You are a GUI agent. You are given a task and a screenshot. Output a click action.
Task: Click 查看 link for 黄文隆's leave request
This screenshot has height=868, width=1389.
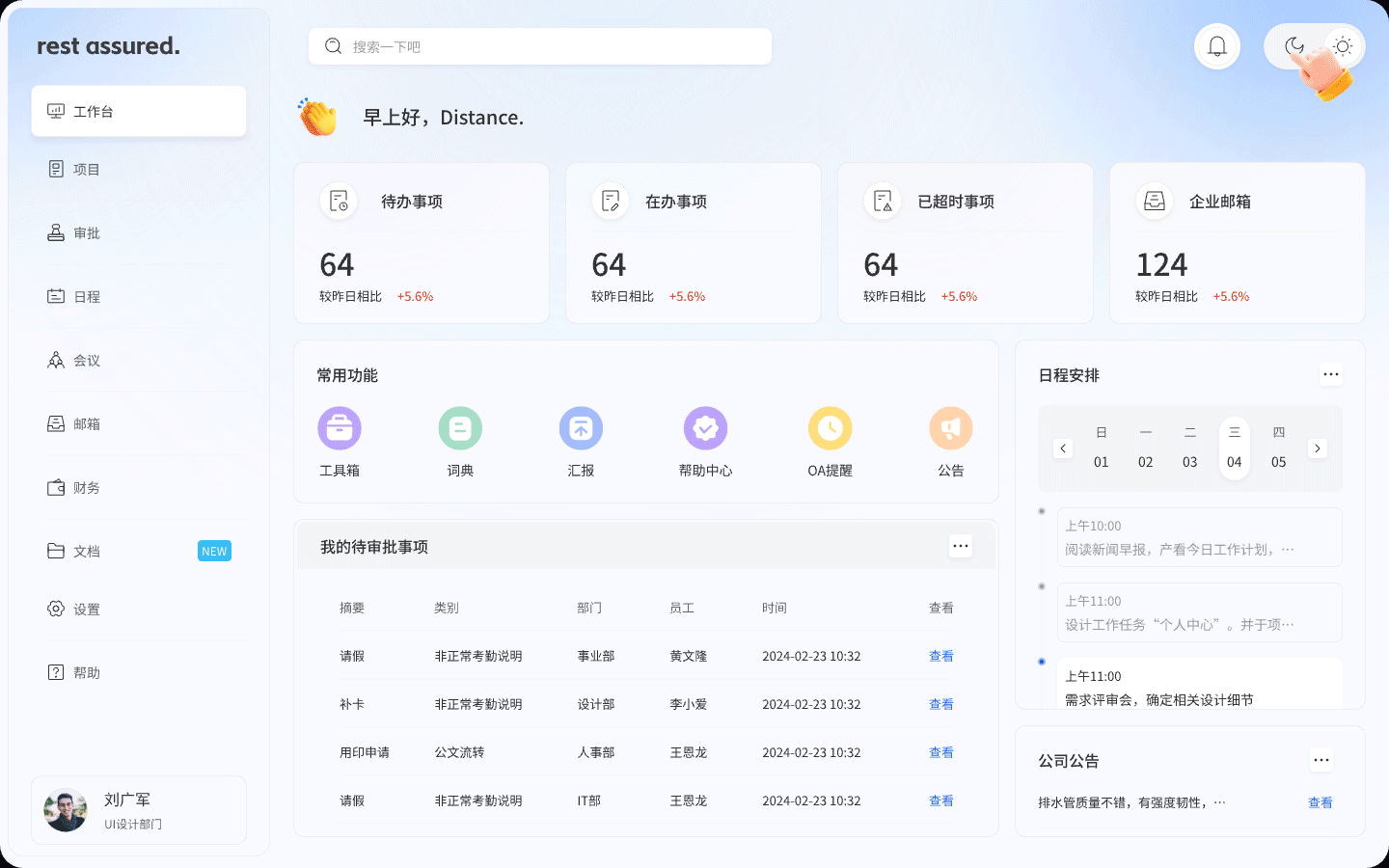click(940, 656)
